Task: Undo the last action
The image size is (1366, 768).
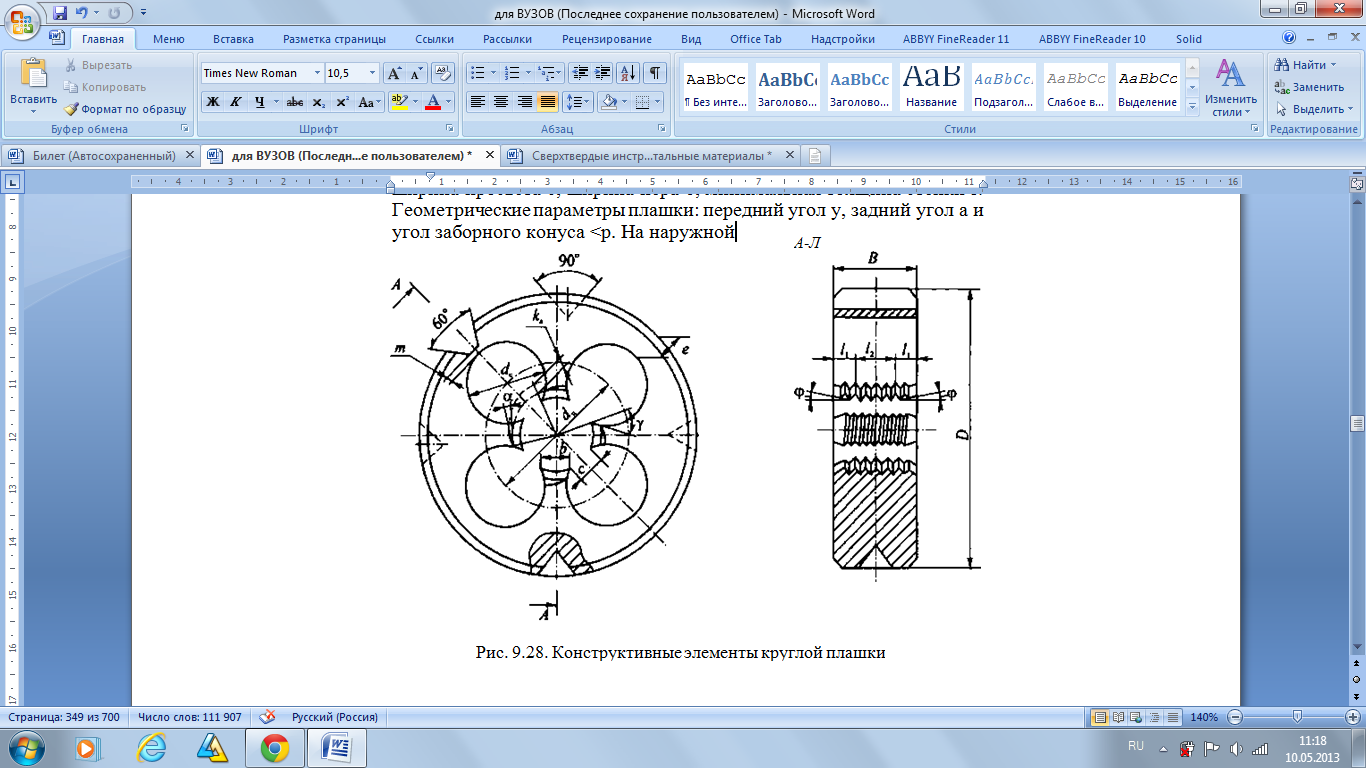Action: pos(84,14)
